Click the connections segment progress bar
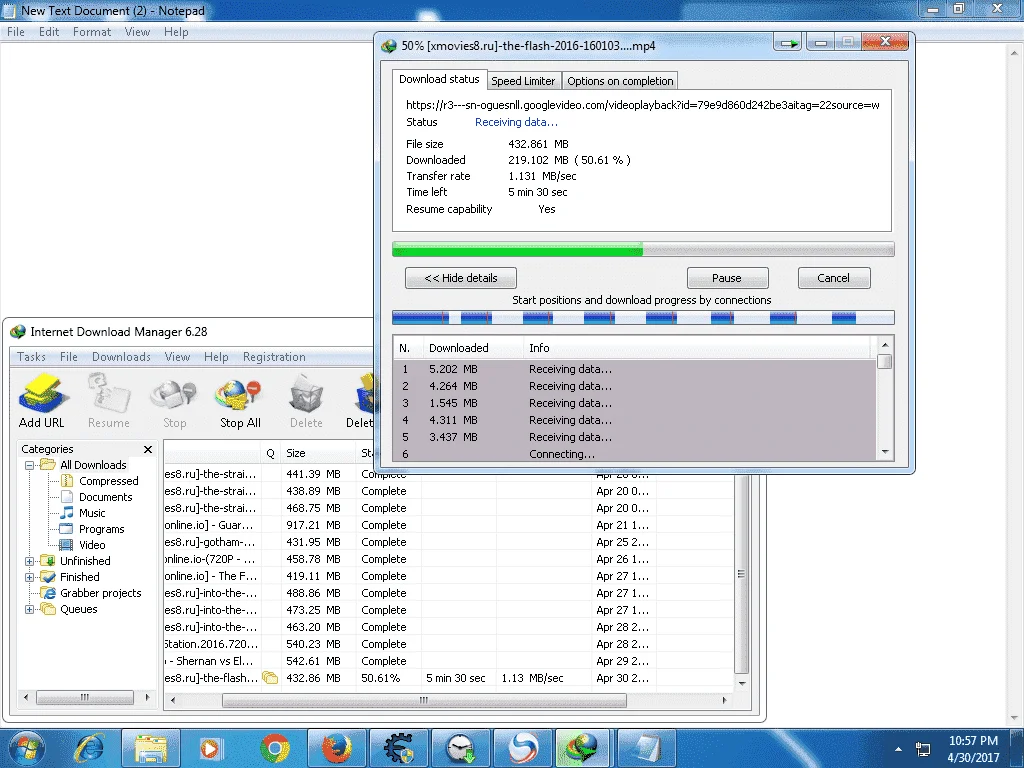 tap(643, 318)
